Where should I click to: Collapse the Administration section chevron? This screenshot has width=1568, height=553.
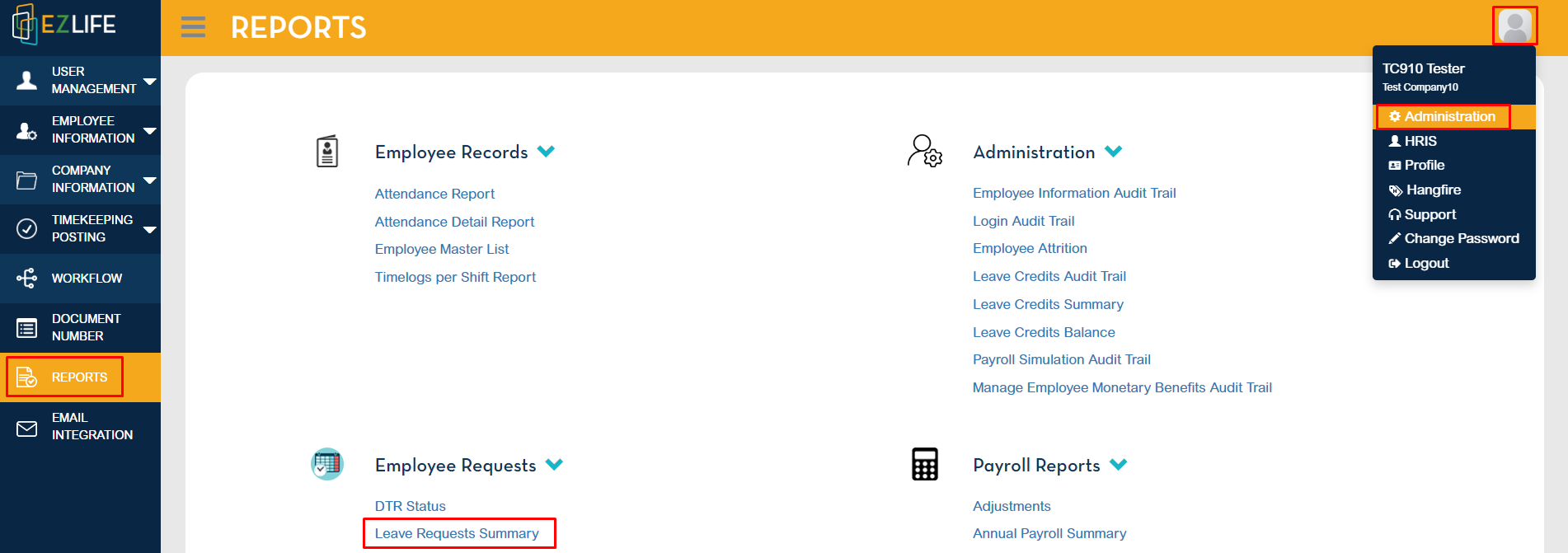(1113, 152)
